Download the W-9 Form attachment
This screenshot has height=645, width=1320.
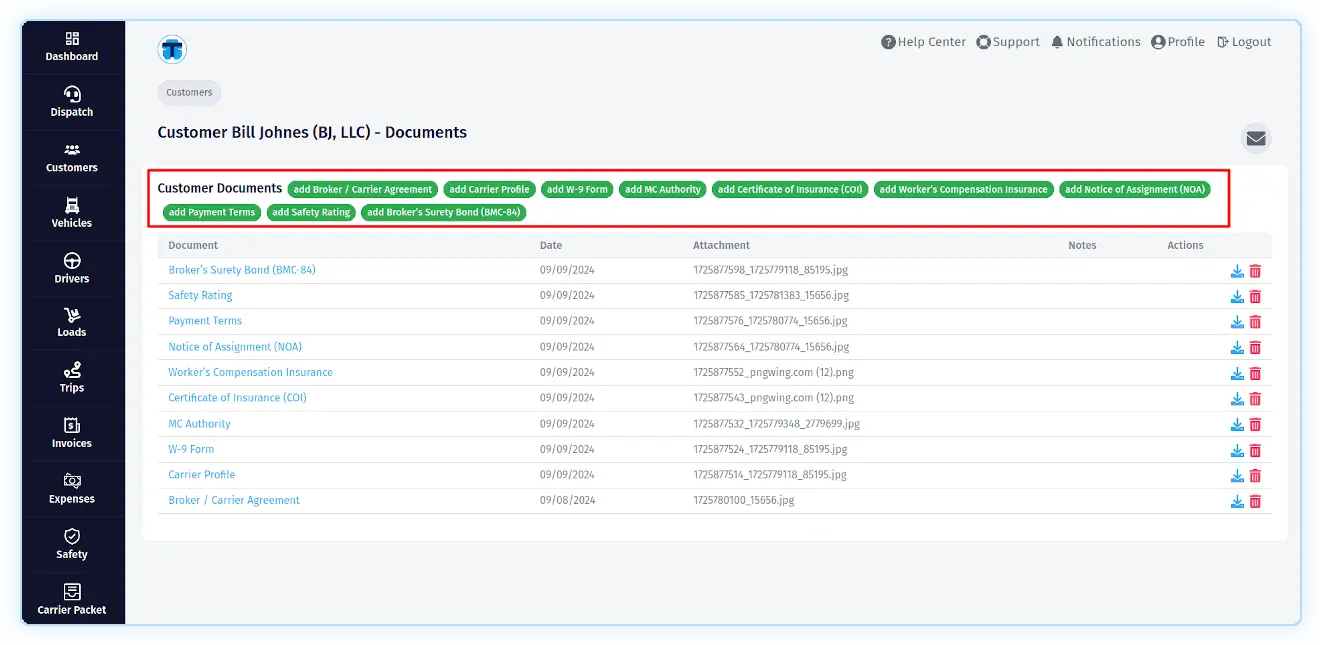pyautogui.click(x=1237, y=450)
